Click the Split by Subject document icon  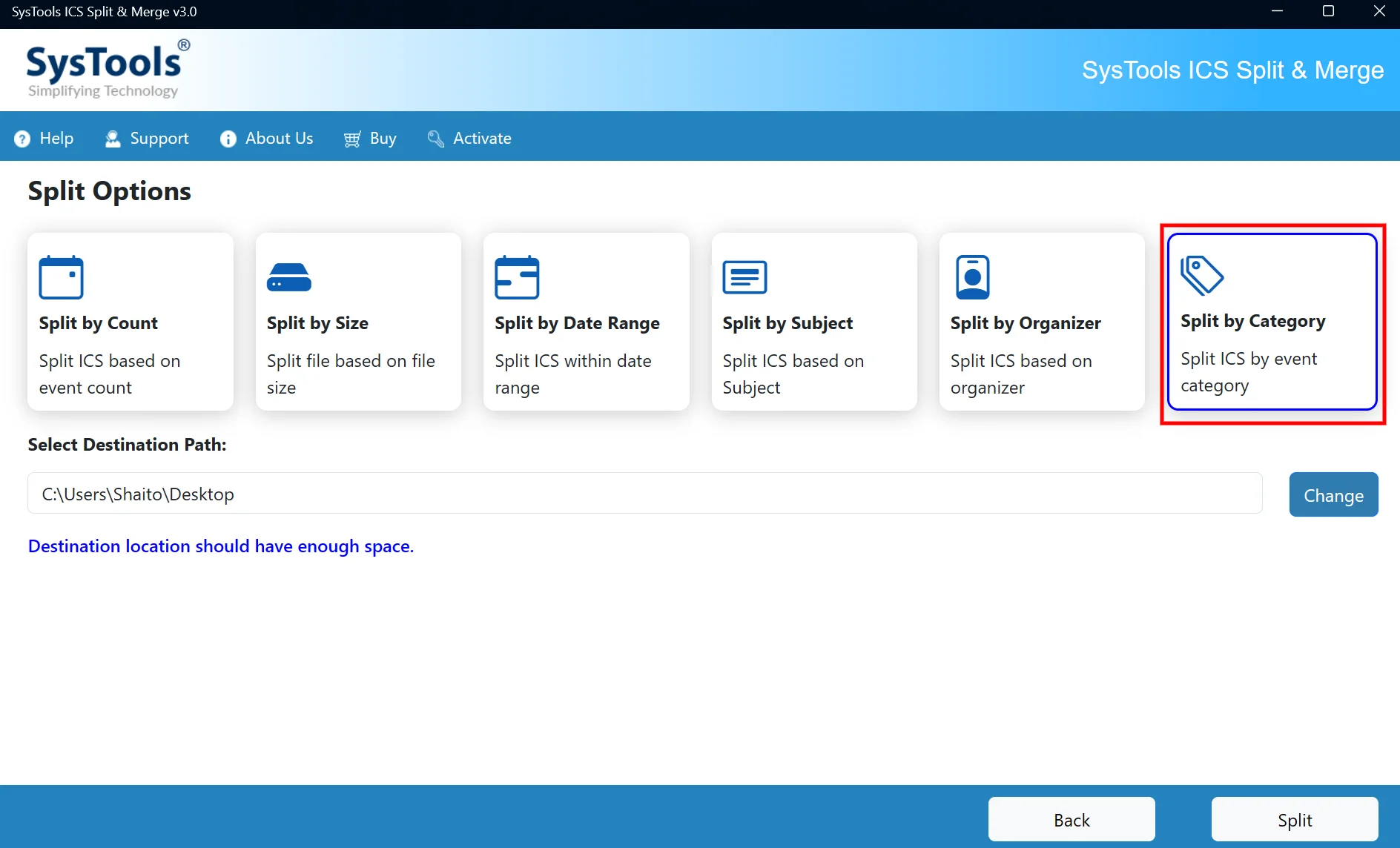[744, 277]
